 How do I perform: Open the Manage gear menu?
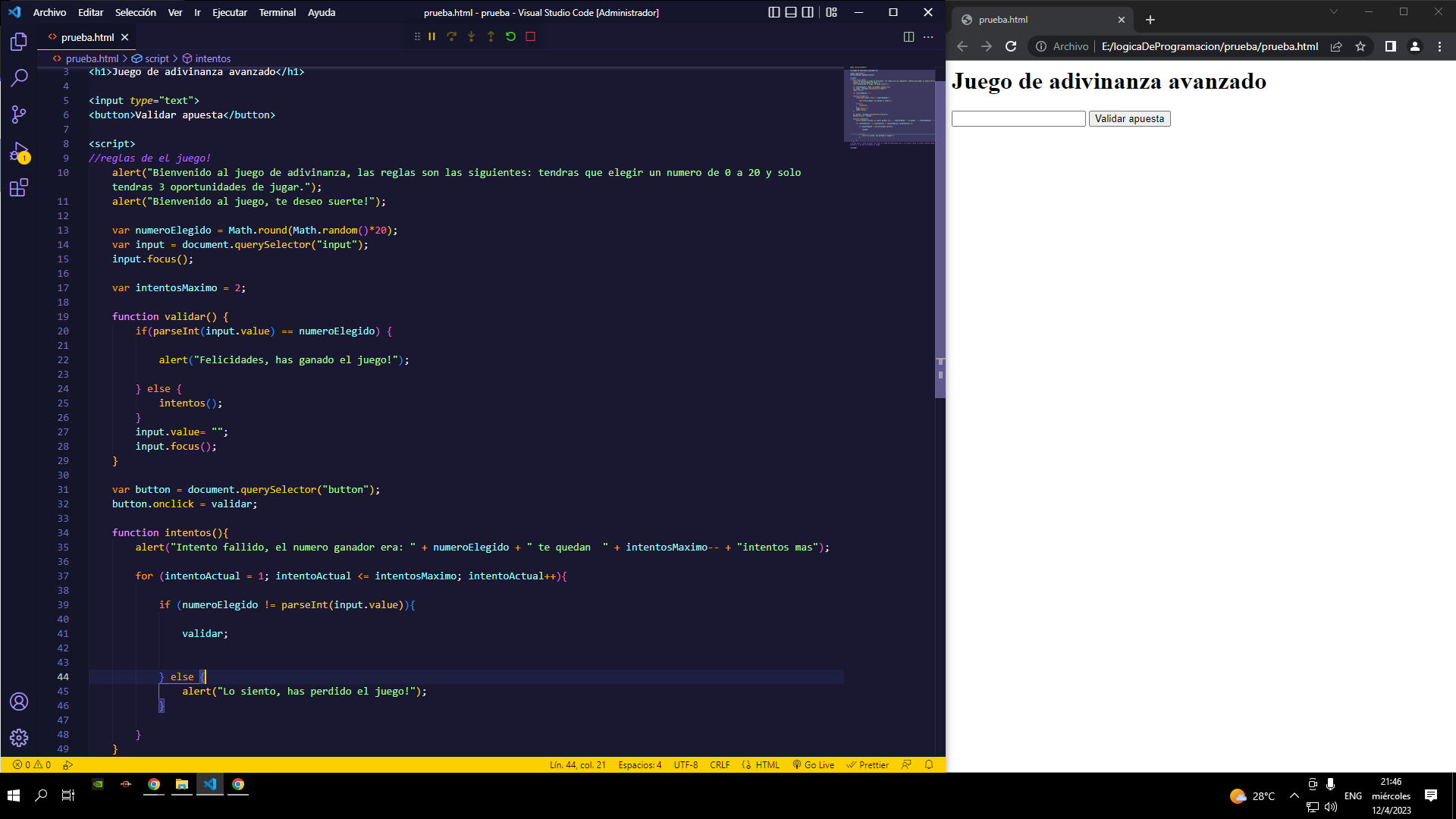click(x=19, y=738)
